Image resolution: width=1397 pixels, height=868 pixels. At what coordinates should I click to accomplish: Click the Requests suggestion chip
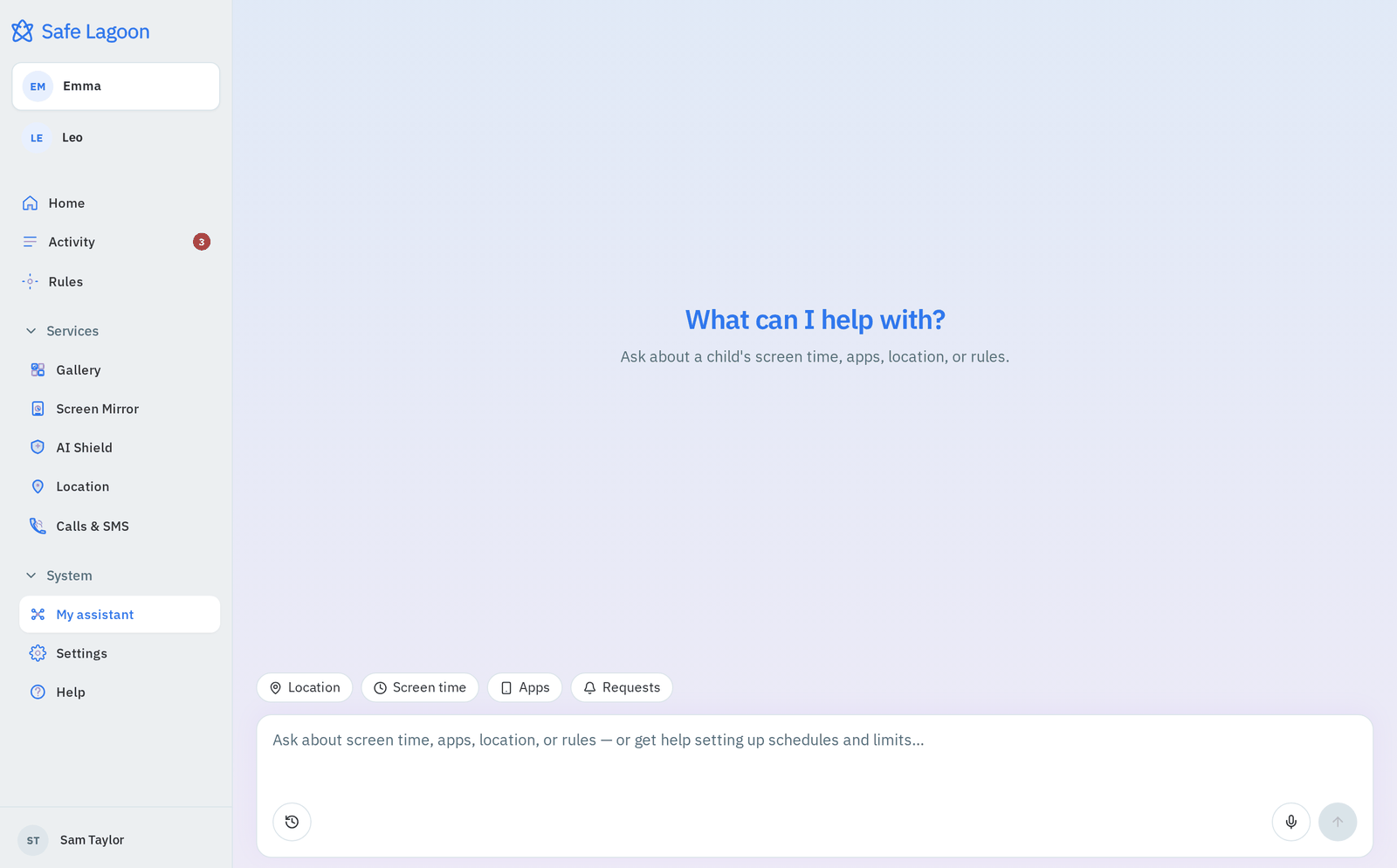[622, 687]
